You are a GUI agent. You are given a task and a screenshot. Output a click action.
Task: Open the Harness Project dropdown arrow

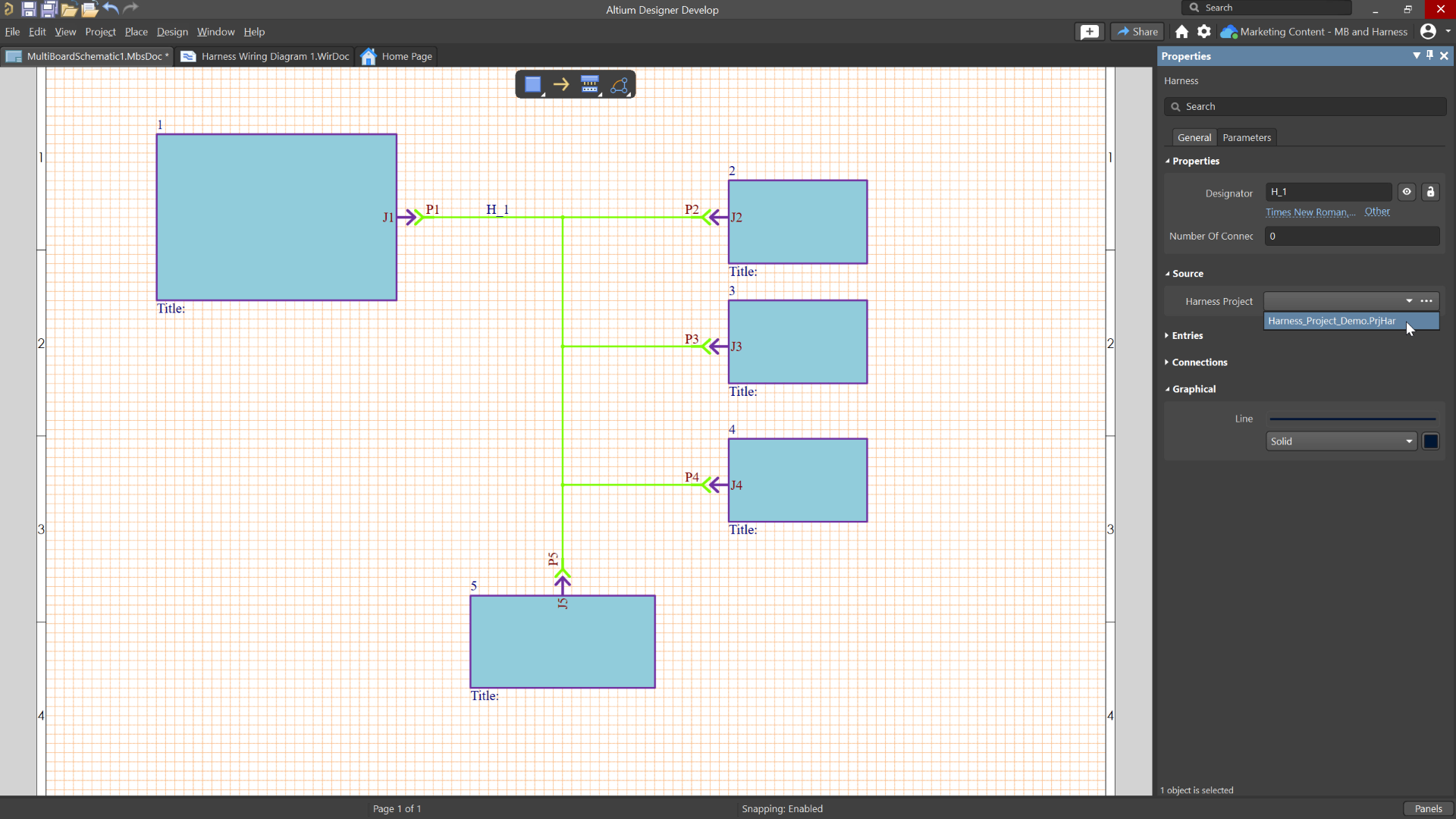[x=1409, y=301]
